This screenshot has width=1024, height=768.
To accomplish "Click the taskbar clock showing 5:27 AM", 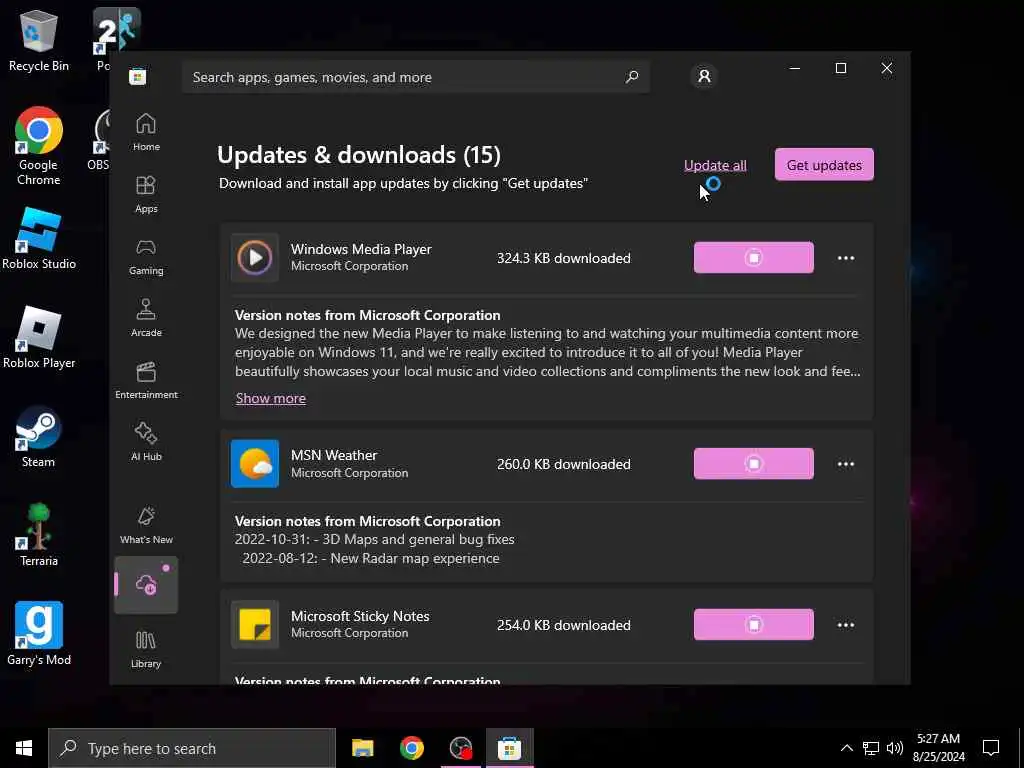I will point(938,748).
